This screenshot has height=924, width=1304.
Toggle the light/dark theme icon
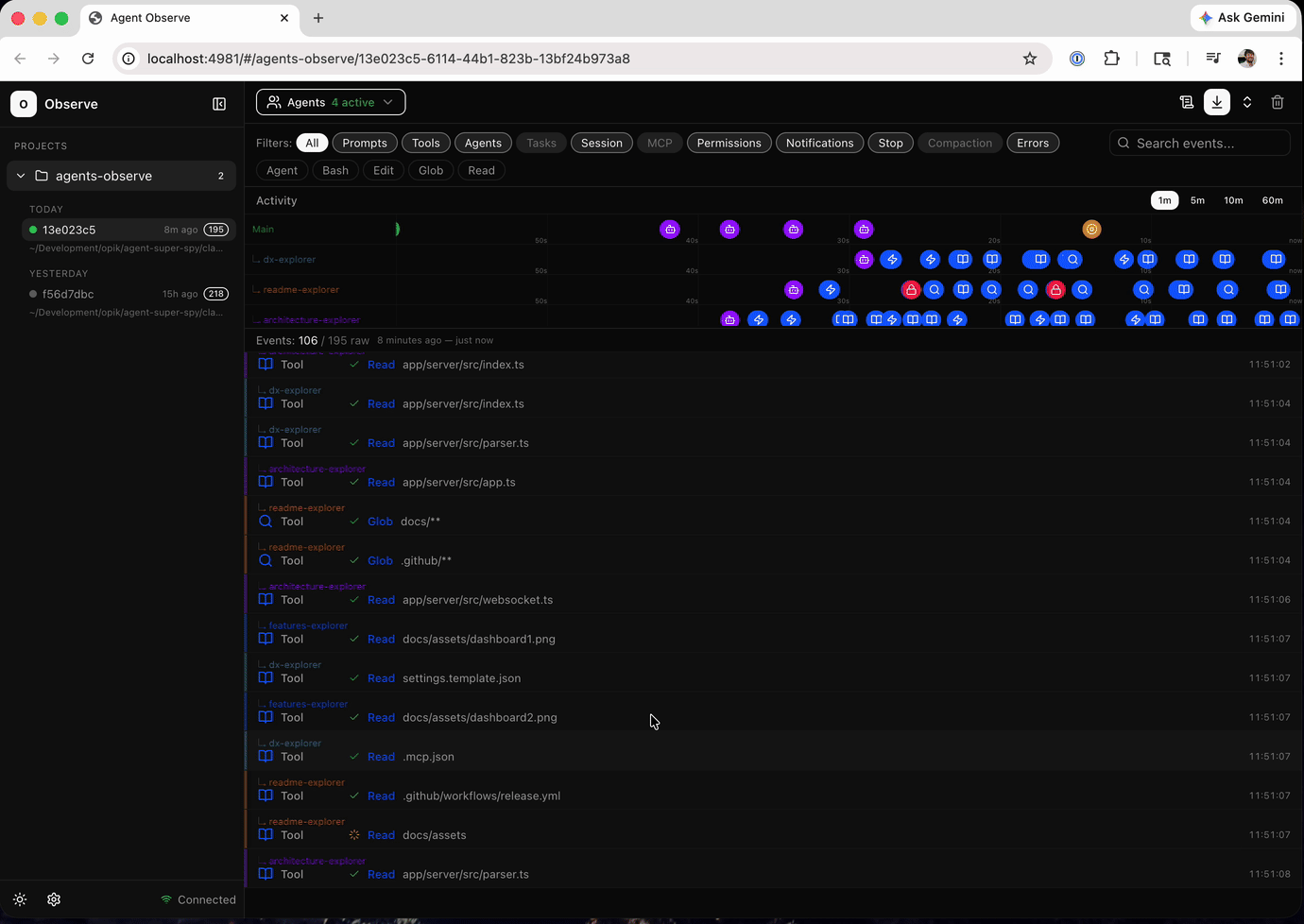coord(20,899)
